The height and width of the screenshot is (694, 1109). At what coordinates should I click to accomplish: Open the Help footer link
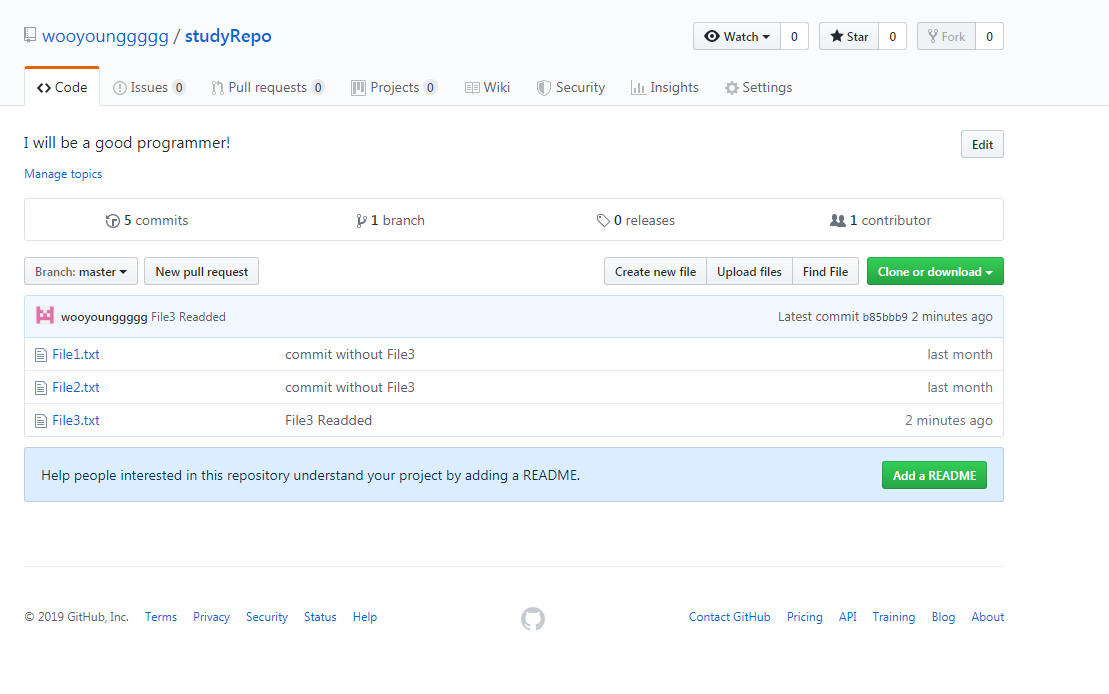[x=365, y=617]
